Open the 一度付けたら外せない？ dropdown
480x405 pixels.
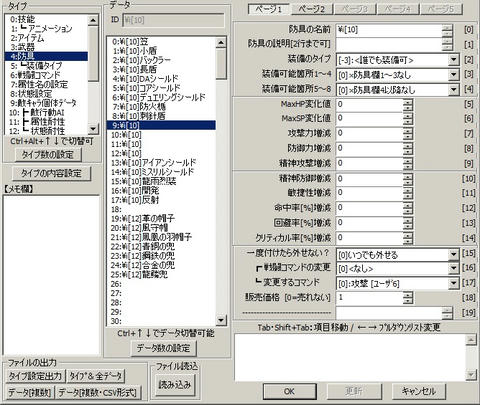coord(453,255)
